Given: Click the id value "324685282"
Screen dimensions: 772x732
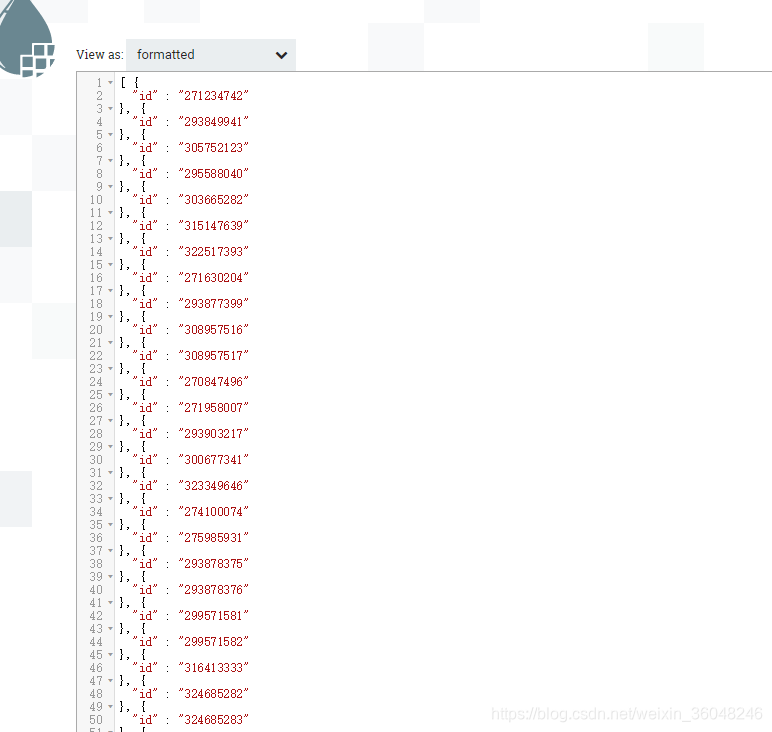Looking at the screenshot, I should point(214,694).
